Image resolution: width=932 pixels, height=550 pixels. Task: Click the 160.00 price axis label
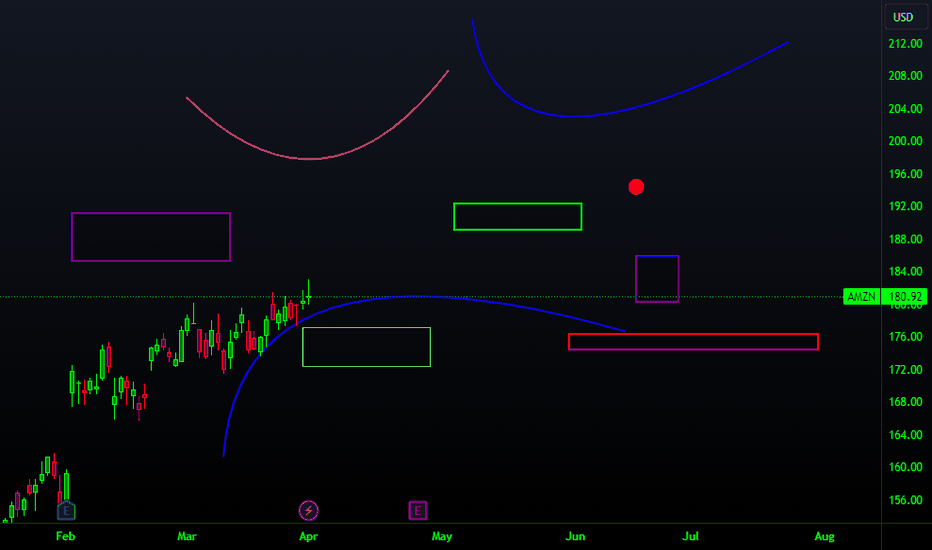pyautogui.click(x=905, y=467)
